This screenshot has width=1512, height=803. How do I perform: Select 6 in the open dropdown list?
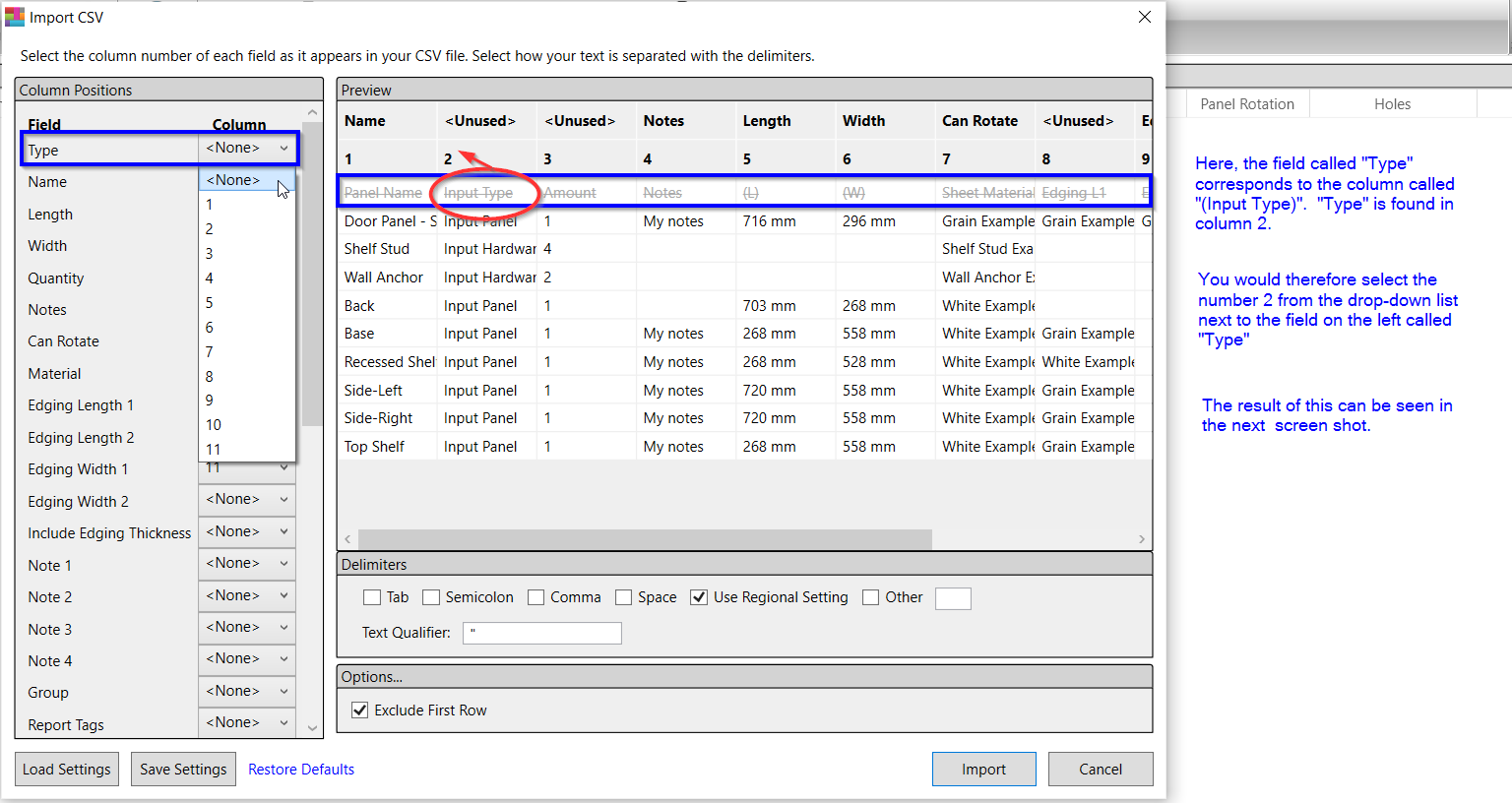click(247, 328)
